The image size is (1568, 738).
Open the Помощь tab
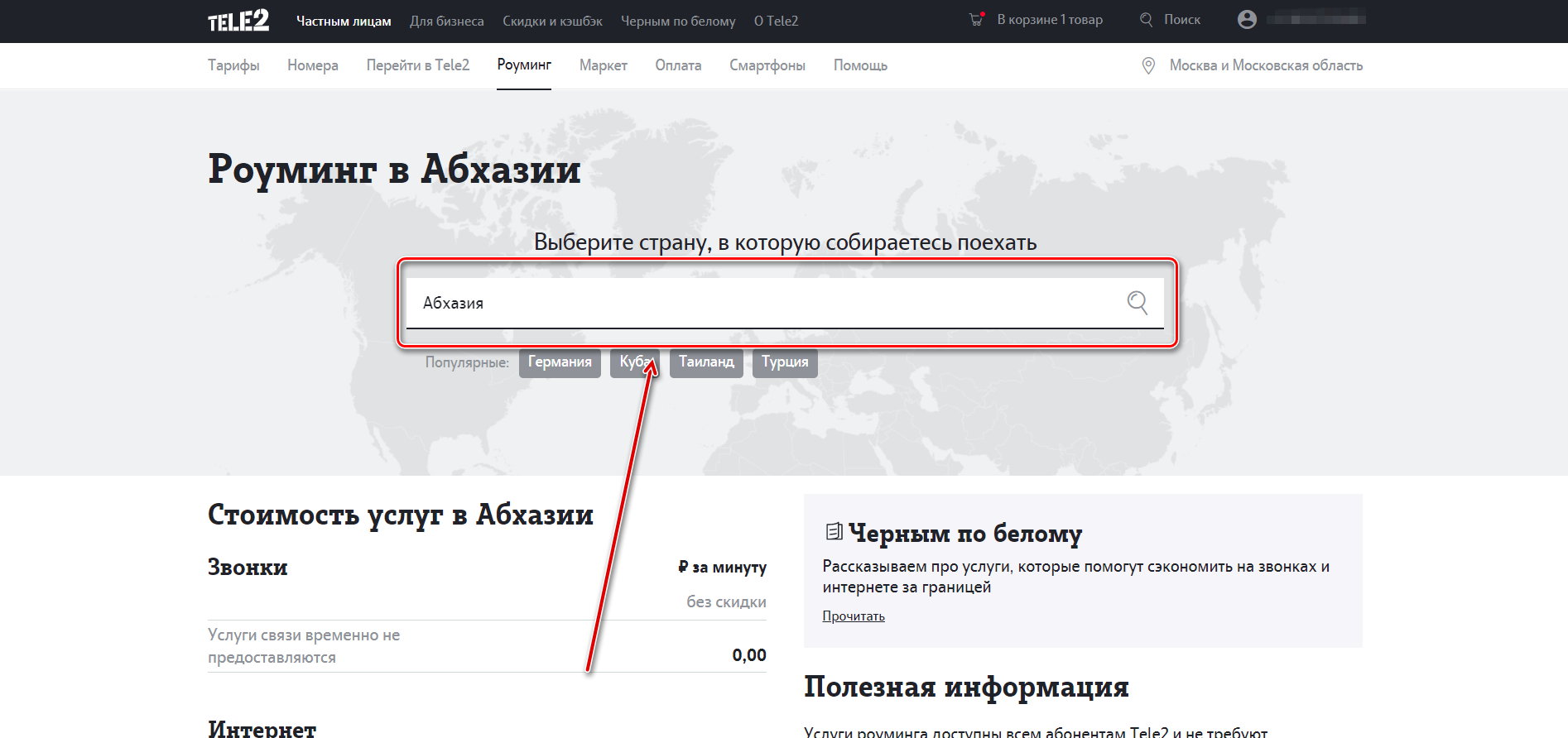pyautogui.click(x=860, y=65)
